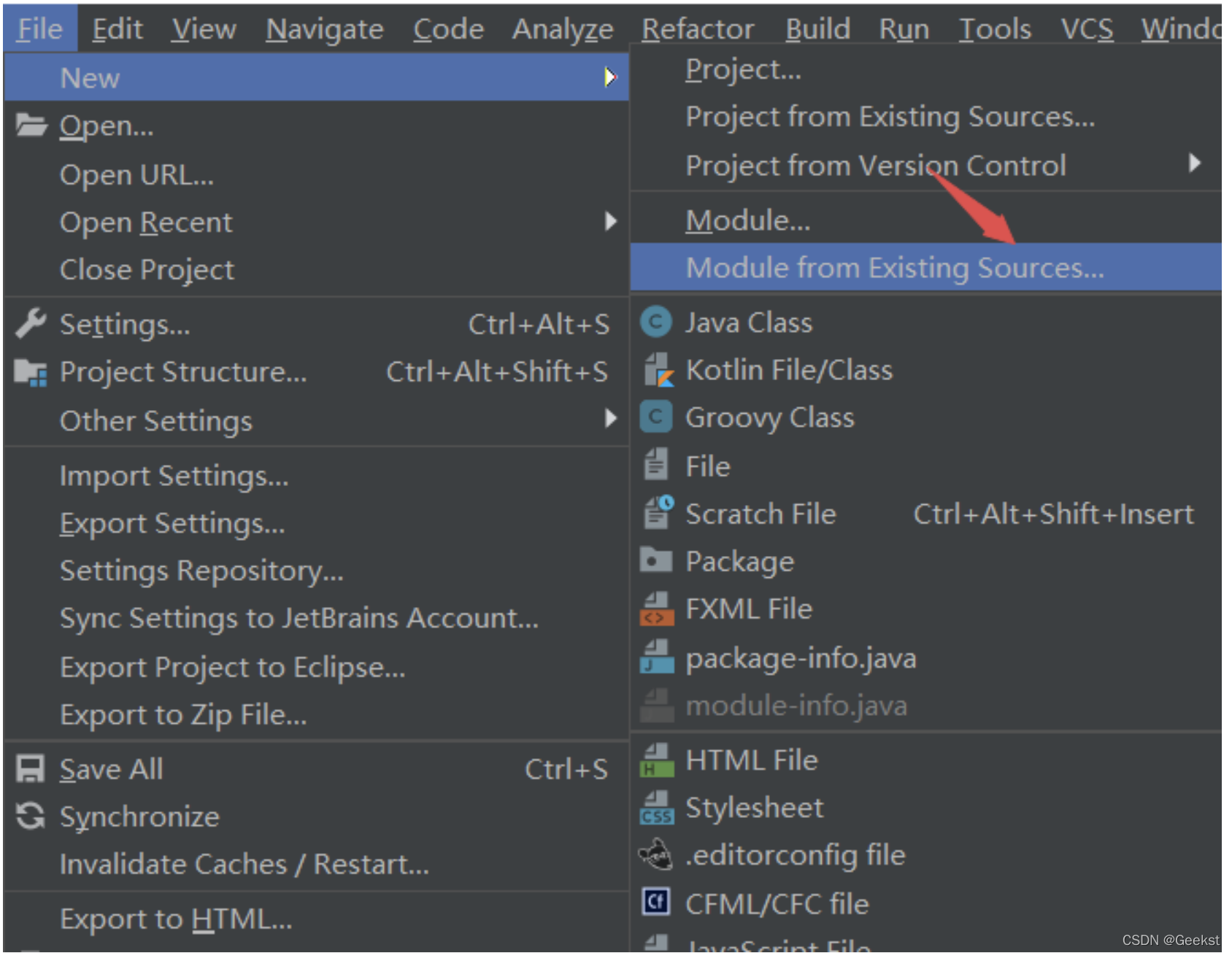Click the Groovy Class icon
This screenshot has width=1232, height=953.
pyautogui.click(x=656, y=417)
